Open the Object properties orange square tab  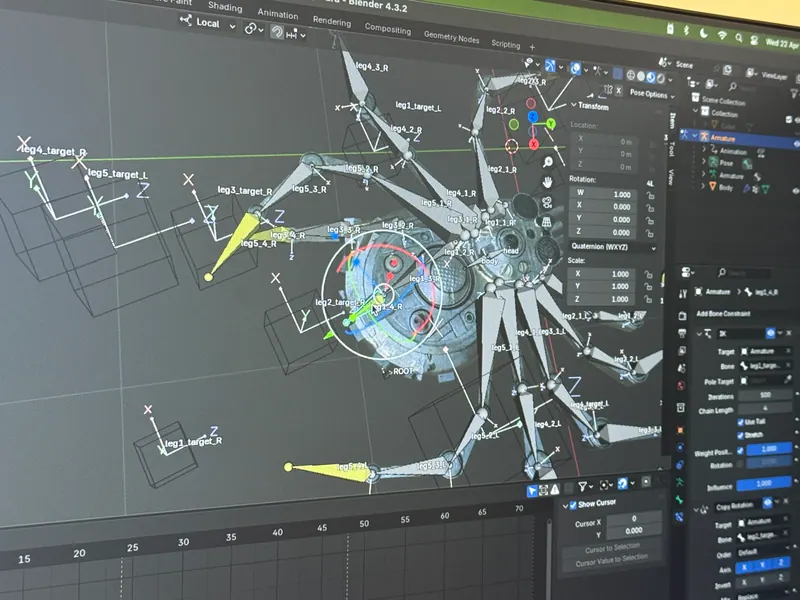[680, 431]
